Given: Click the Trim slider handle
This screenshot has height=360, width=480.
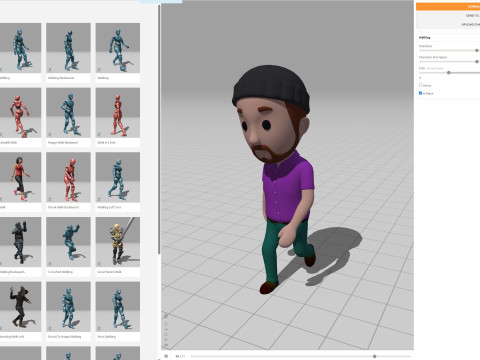Looking at the screenshot, I should click(449, 72).
